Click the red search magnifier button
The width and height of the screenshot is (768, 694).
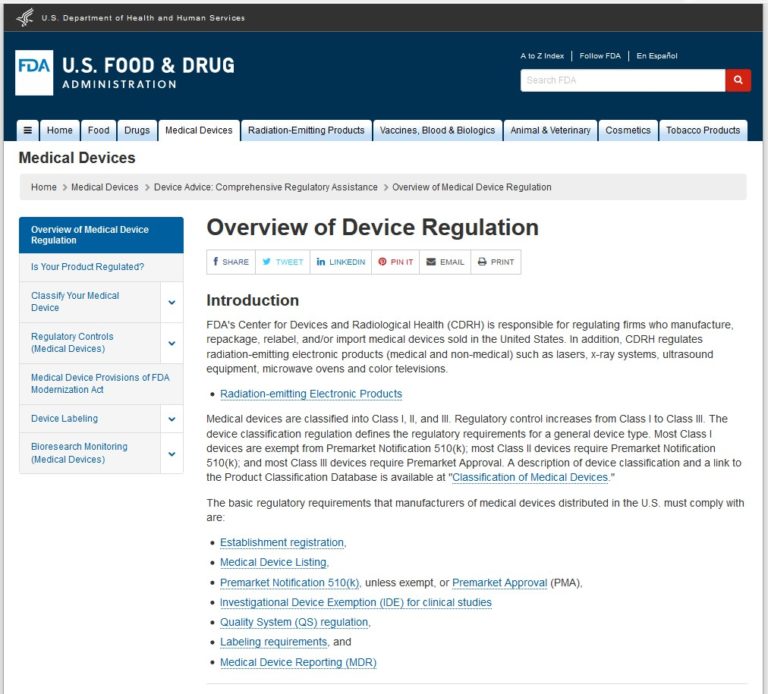tap(738, 80)
